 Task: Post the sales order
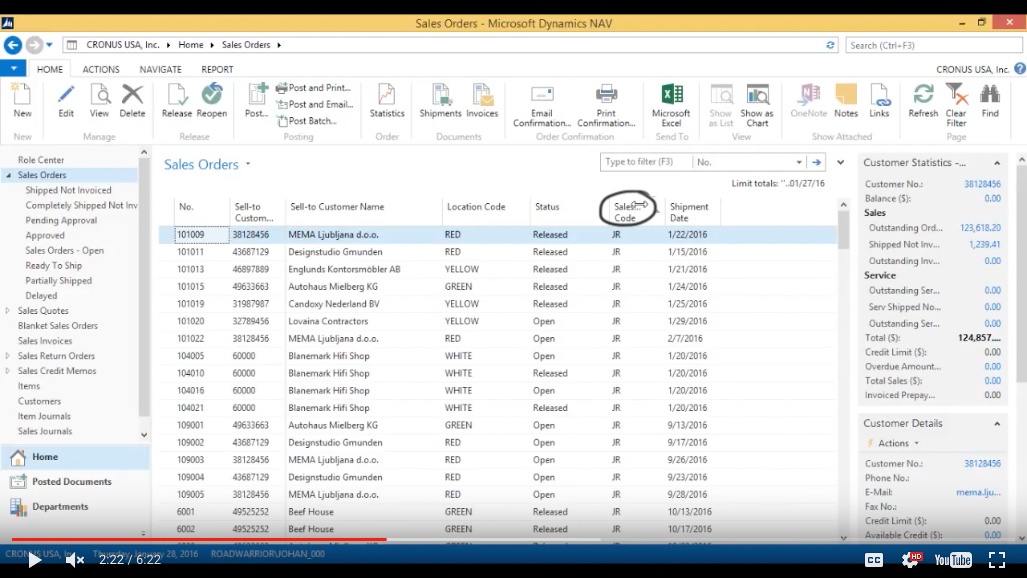coord(256,102)
